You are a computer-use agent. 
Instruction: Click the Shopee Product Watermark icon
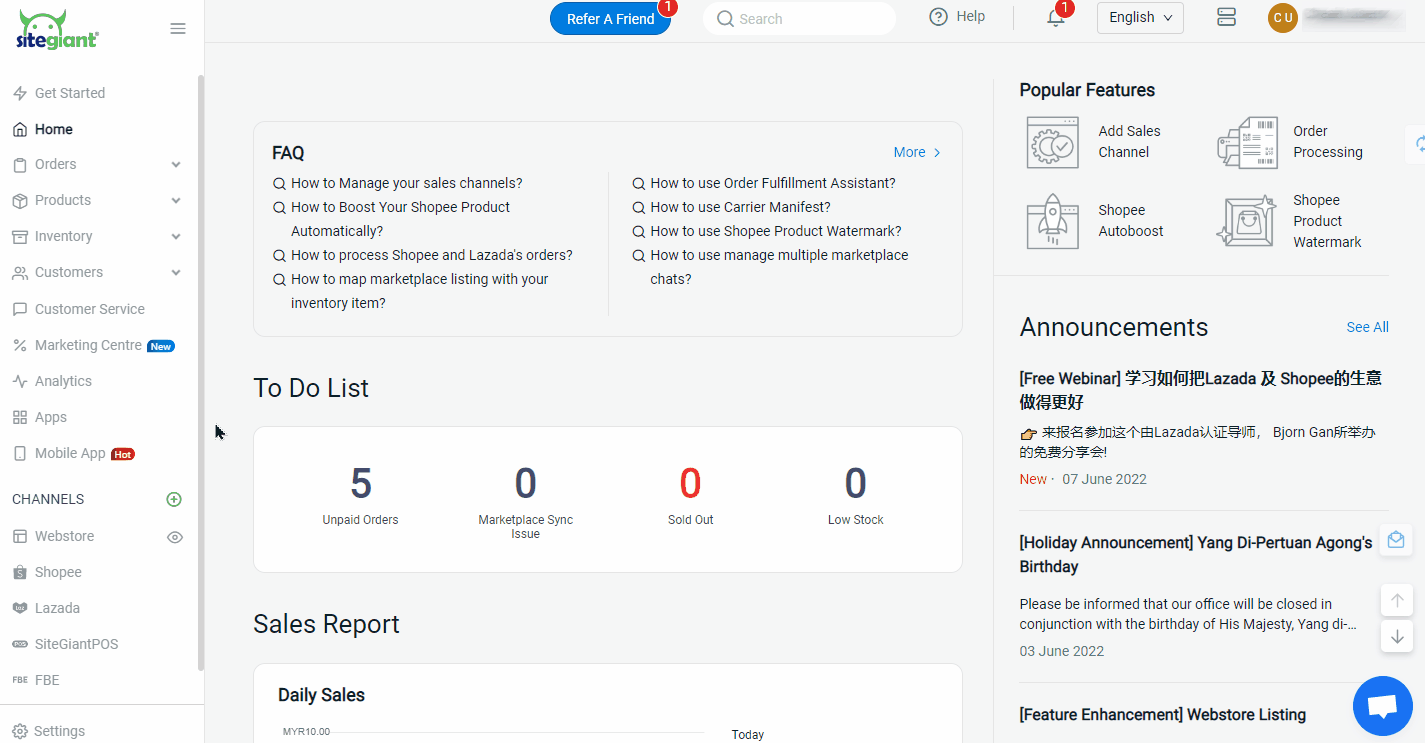[1247, 221]
